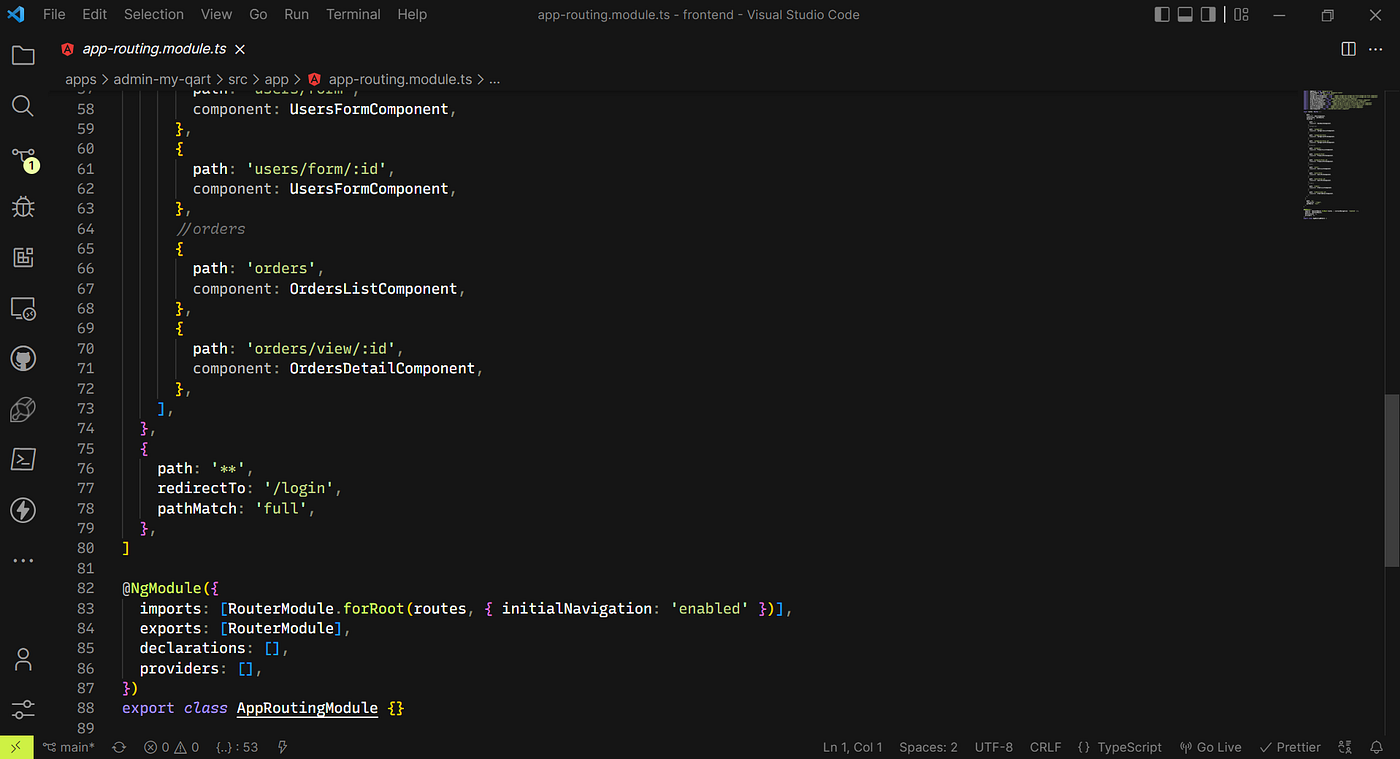The height and width of the screenshot is (759, 1400).
Task: Open the Remote Explorer panel
Action: point(22,308)
